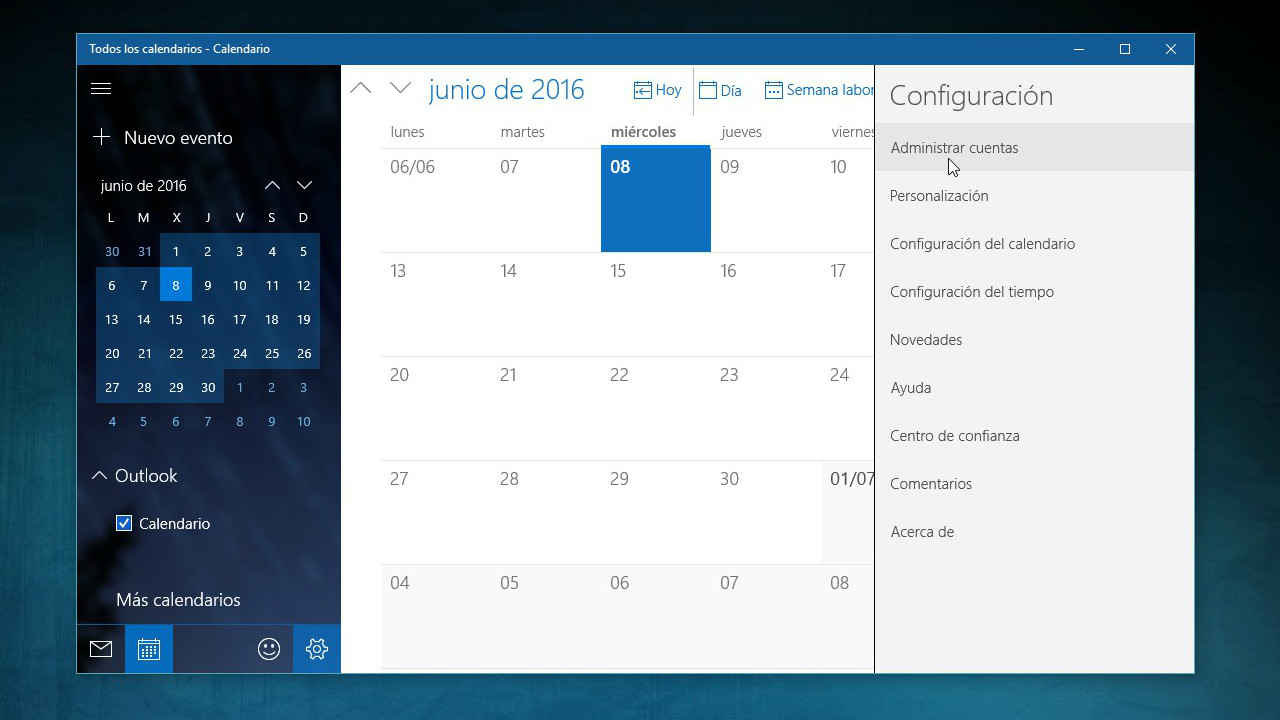
Task: Select day 8 in mini calendar
Action: tap(176, 285)
